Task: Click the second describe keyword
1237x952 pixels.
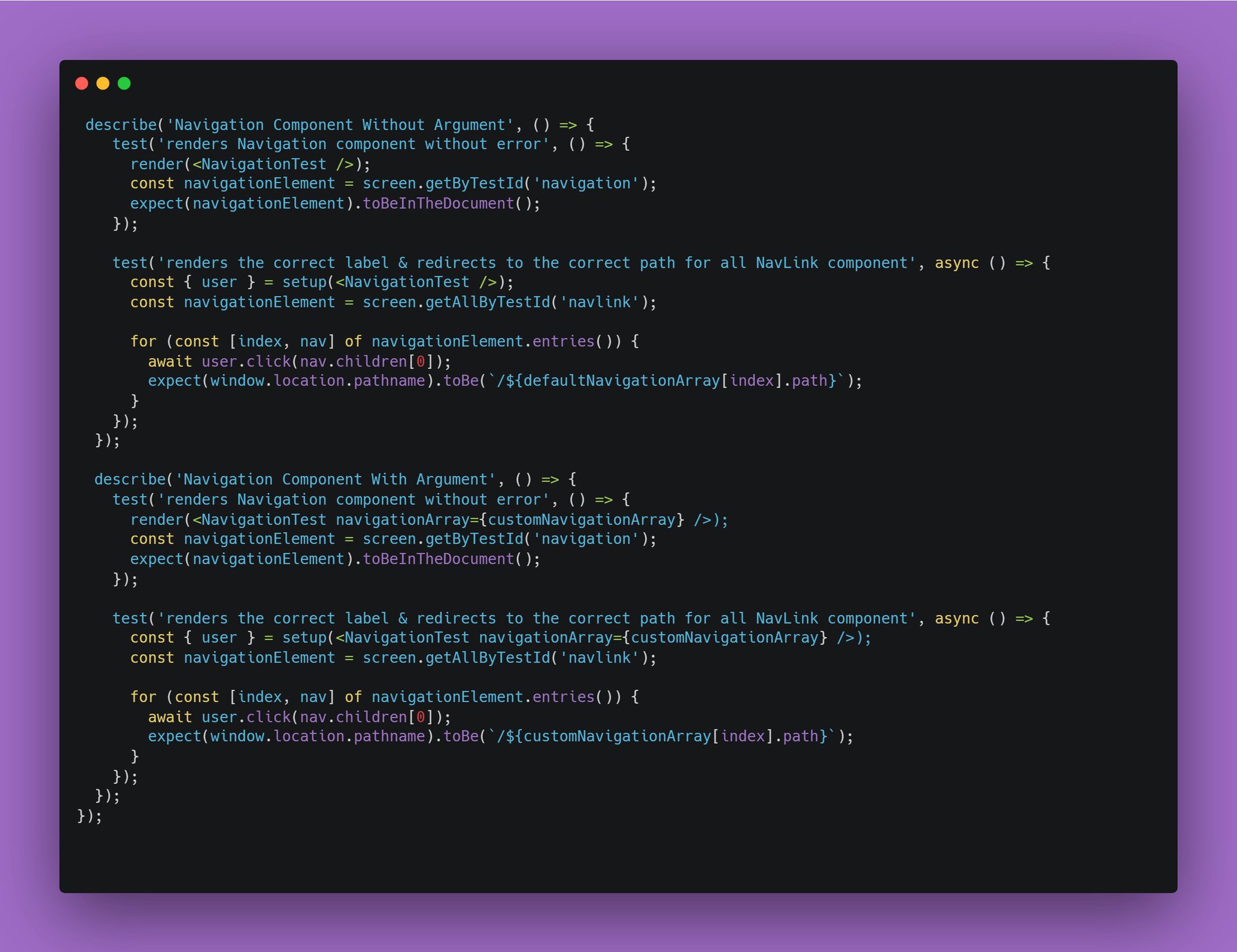Action: (130, 480)
